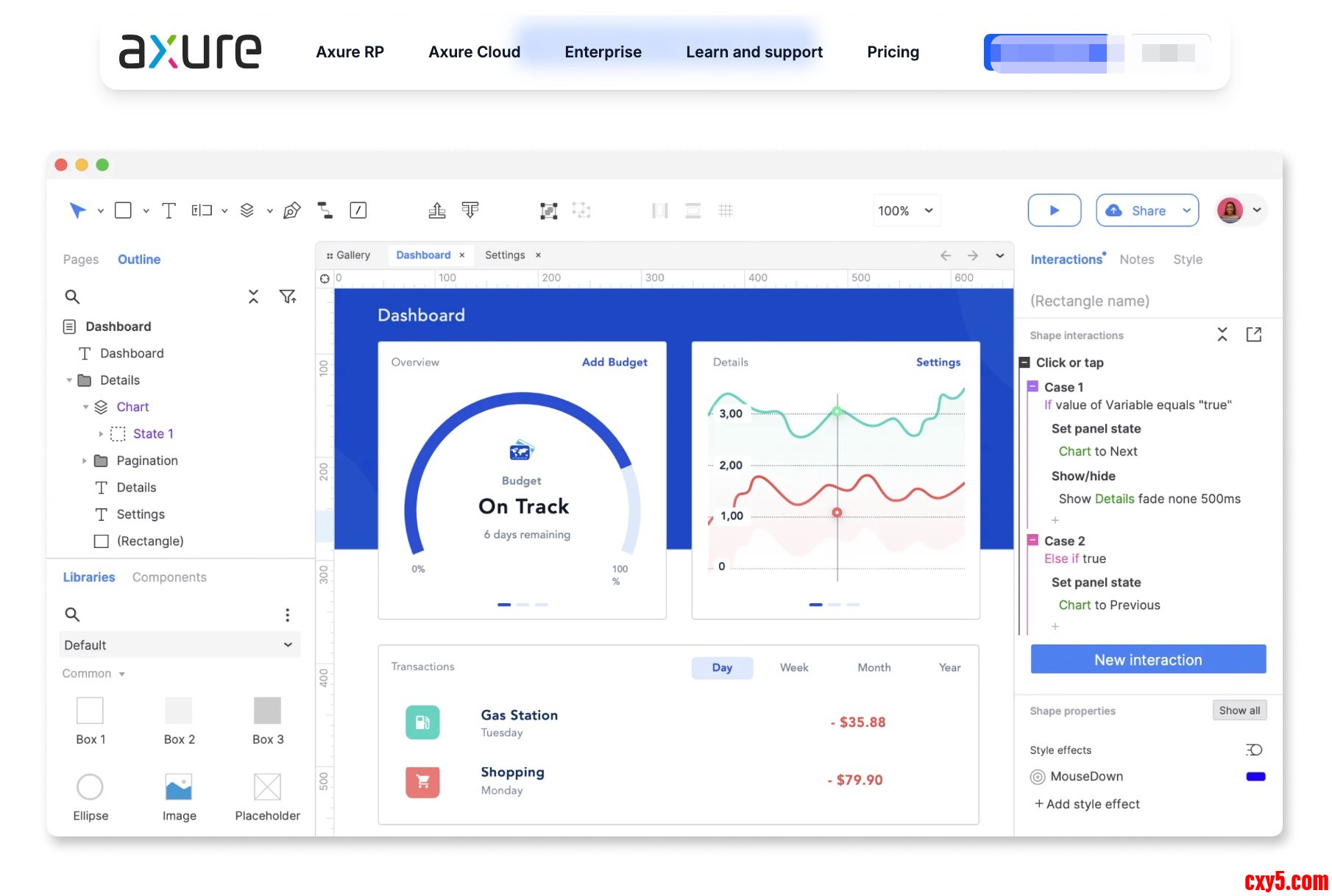Click the New interaction button

(1147, 660)
